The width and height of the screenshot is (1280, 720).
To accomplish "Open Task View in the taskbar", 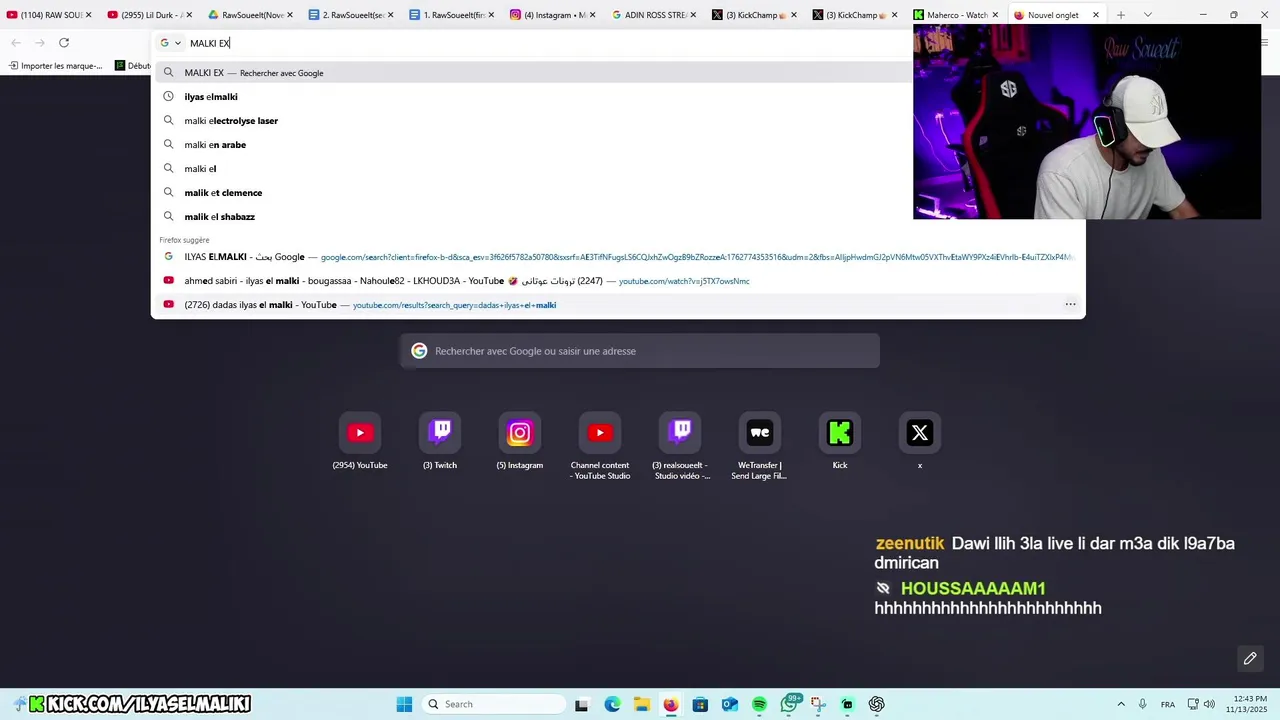I will [x=582, y=704].
